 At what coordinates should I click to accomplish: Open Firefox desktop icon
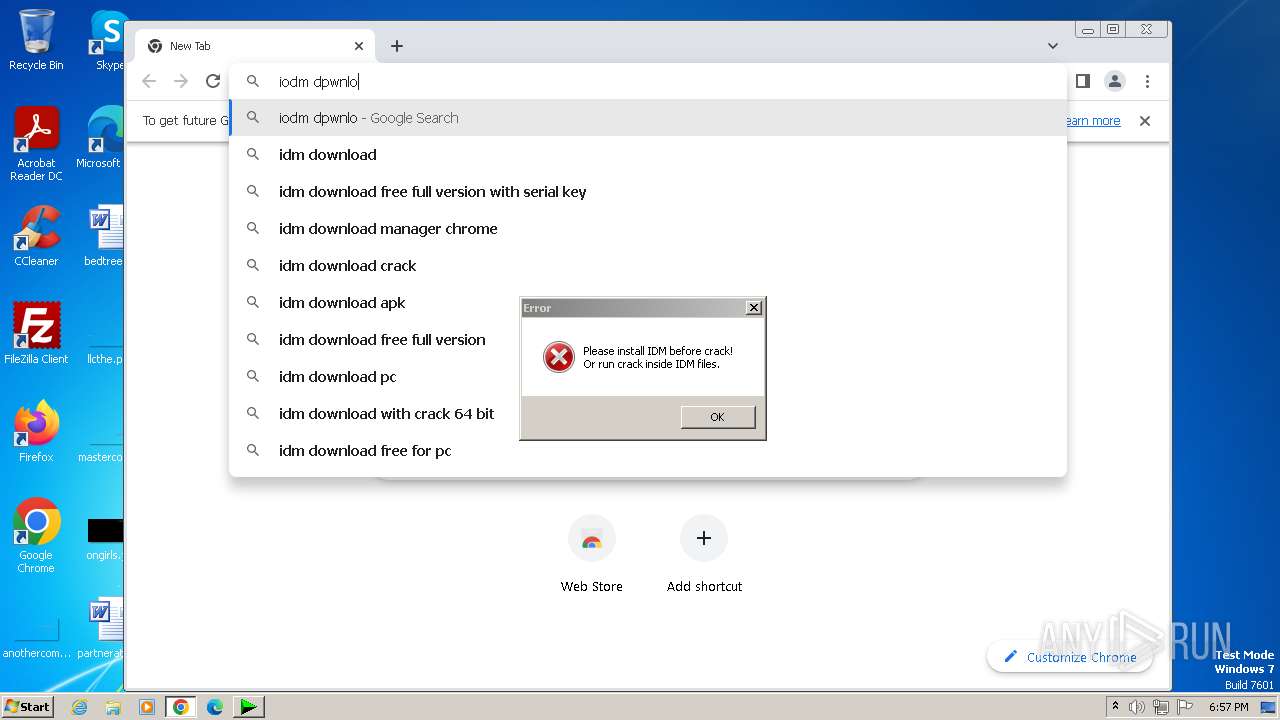pyautogui.click(x=36, y=432)
